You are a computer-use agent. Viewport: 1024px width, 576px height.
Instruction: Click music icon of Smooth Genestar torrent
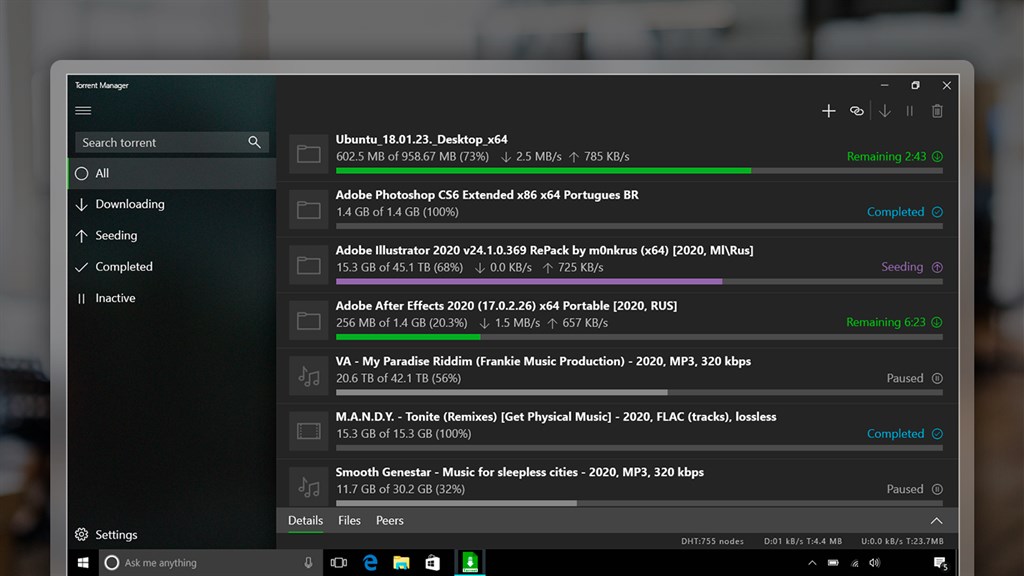click(x=308, y=487)
